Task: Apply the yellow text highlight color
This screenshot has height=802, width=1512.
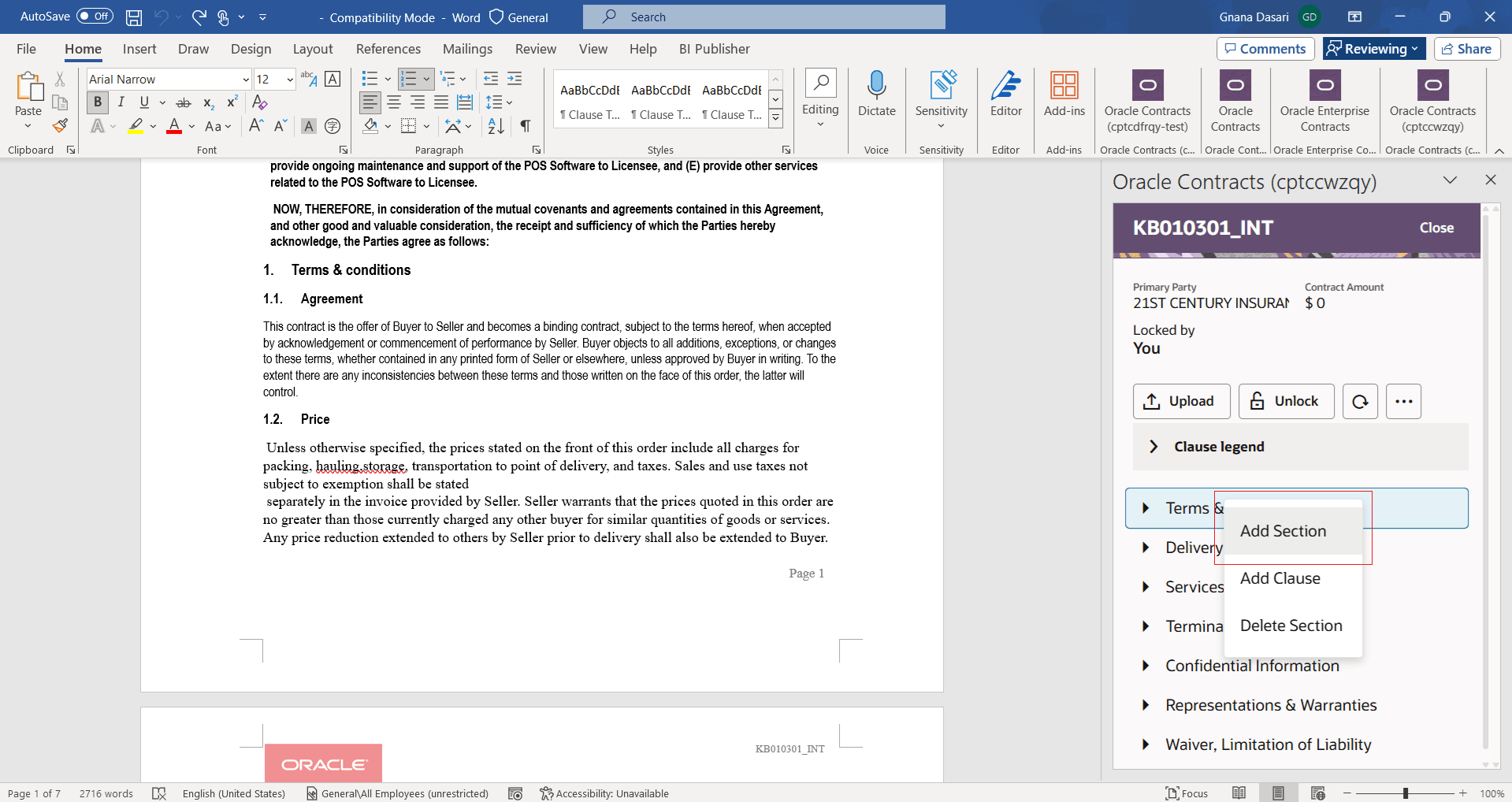Action: click(x=136, y=126)
